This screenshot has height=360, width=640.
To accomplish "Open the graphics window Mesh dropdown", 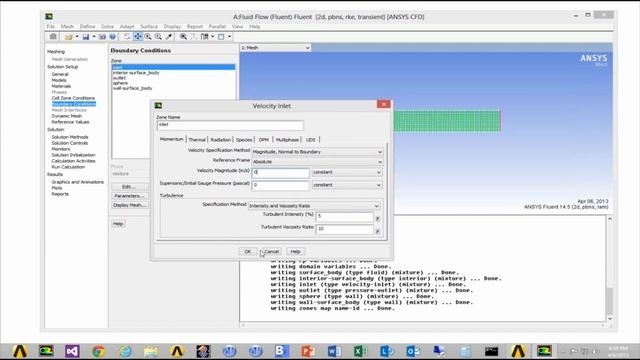I will point(276,48).
